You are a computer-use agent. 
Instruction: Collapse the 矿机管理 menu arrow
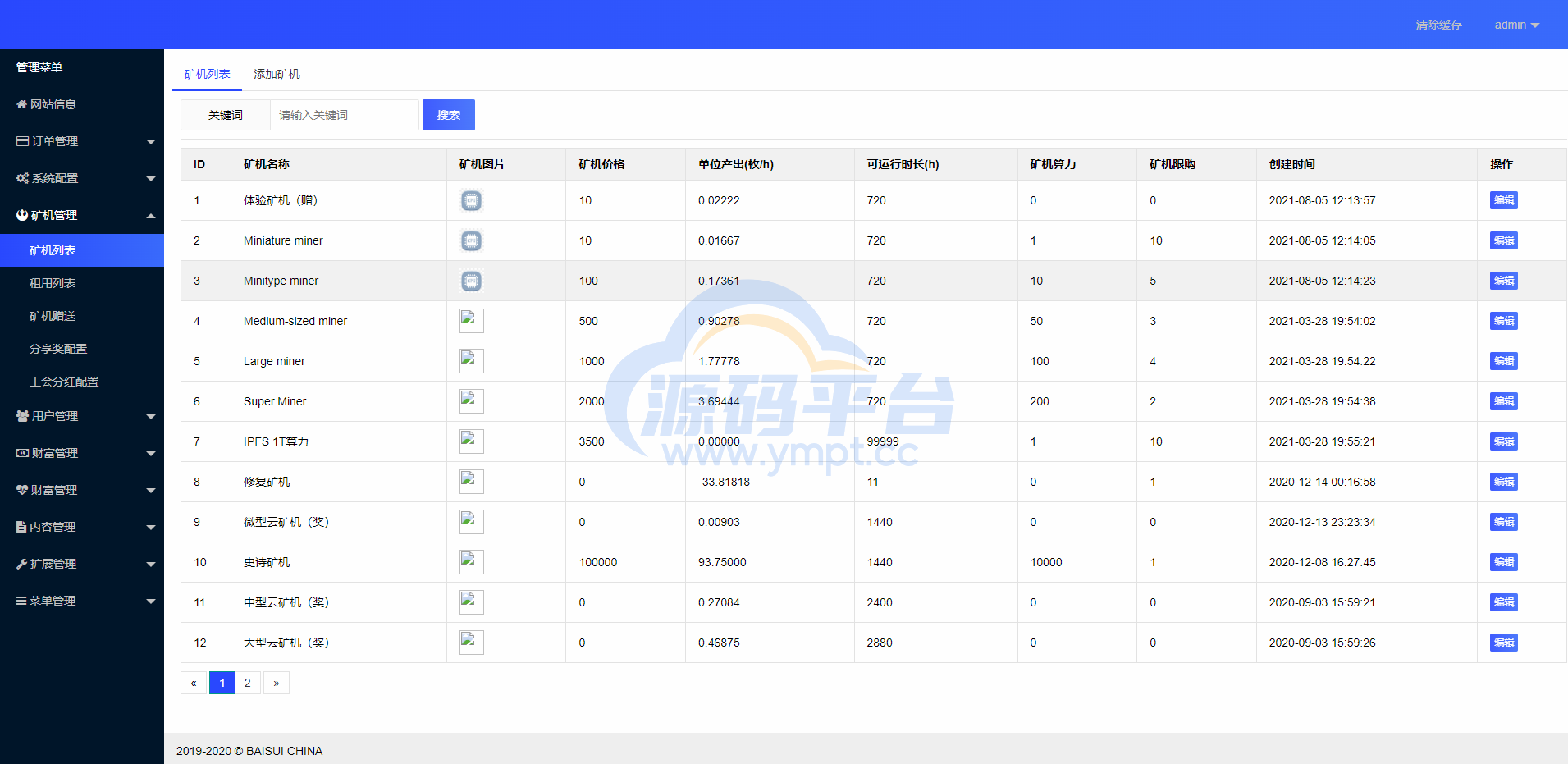tap(151, 216)
